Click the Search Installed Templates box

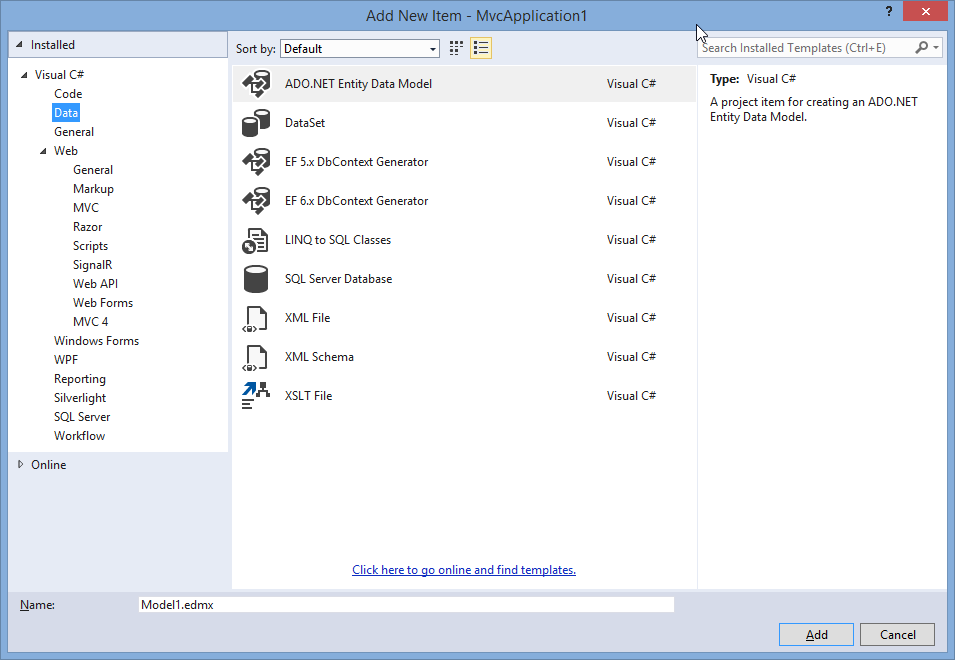pos(805,48)
